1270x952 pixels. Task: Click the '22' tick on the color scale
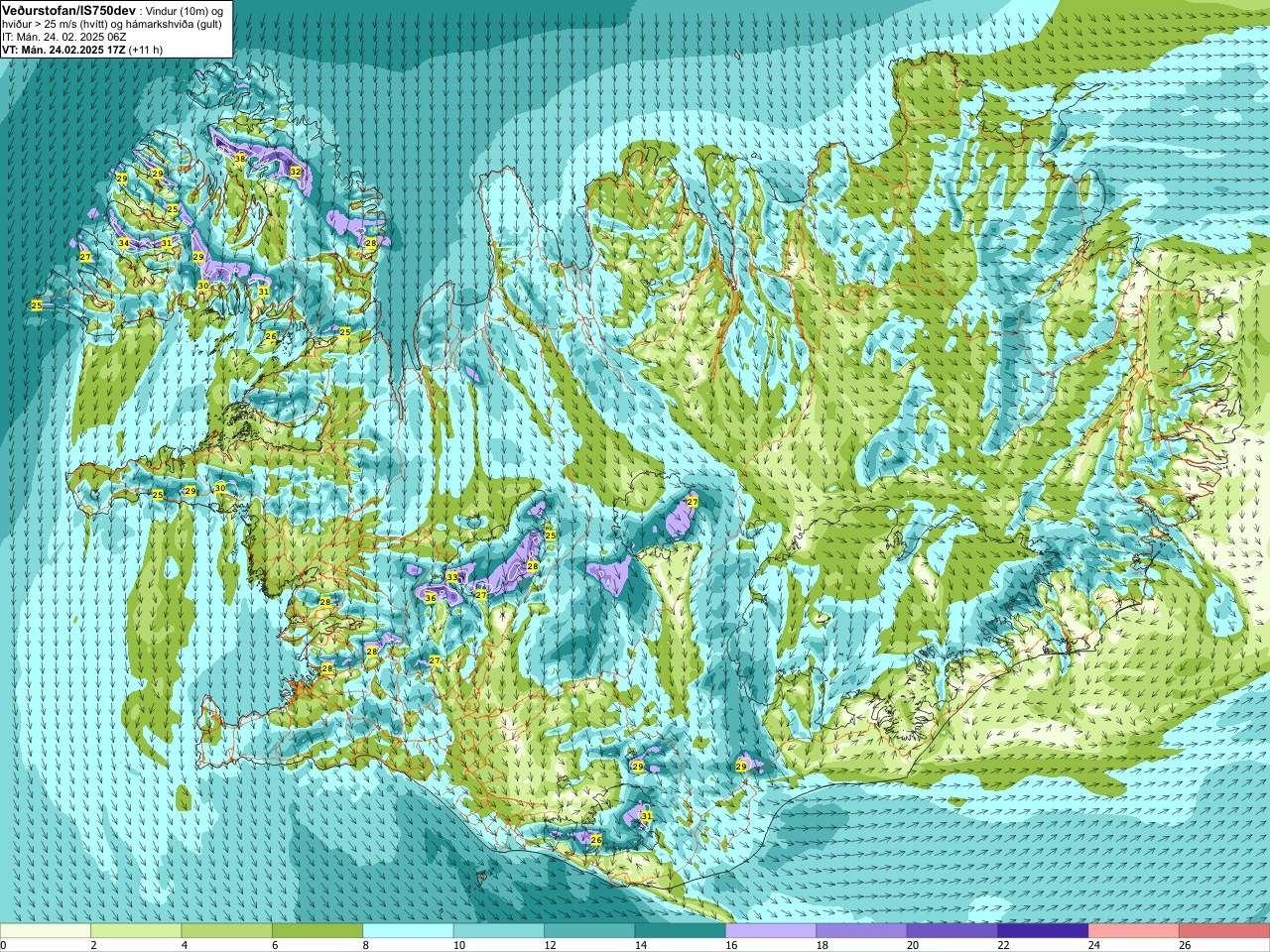click(x=1002, y=945)
